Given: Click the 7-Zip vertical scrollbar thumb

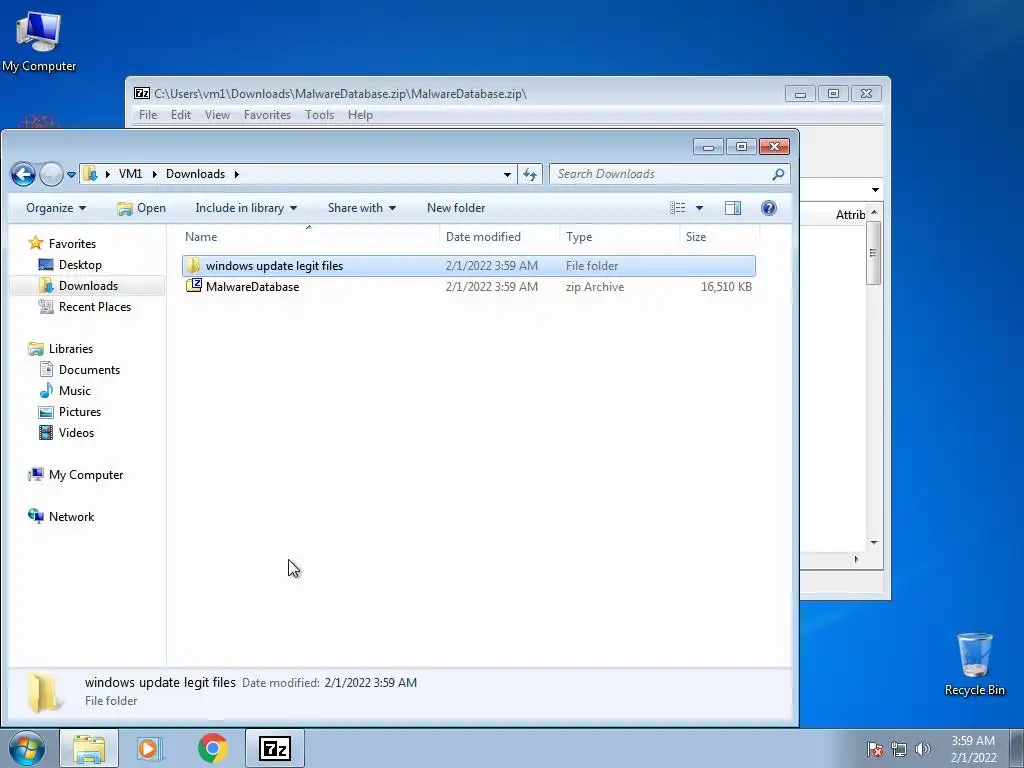Looking at the screenshot, I should (873, 253).
